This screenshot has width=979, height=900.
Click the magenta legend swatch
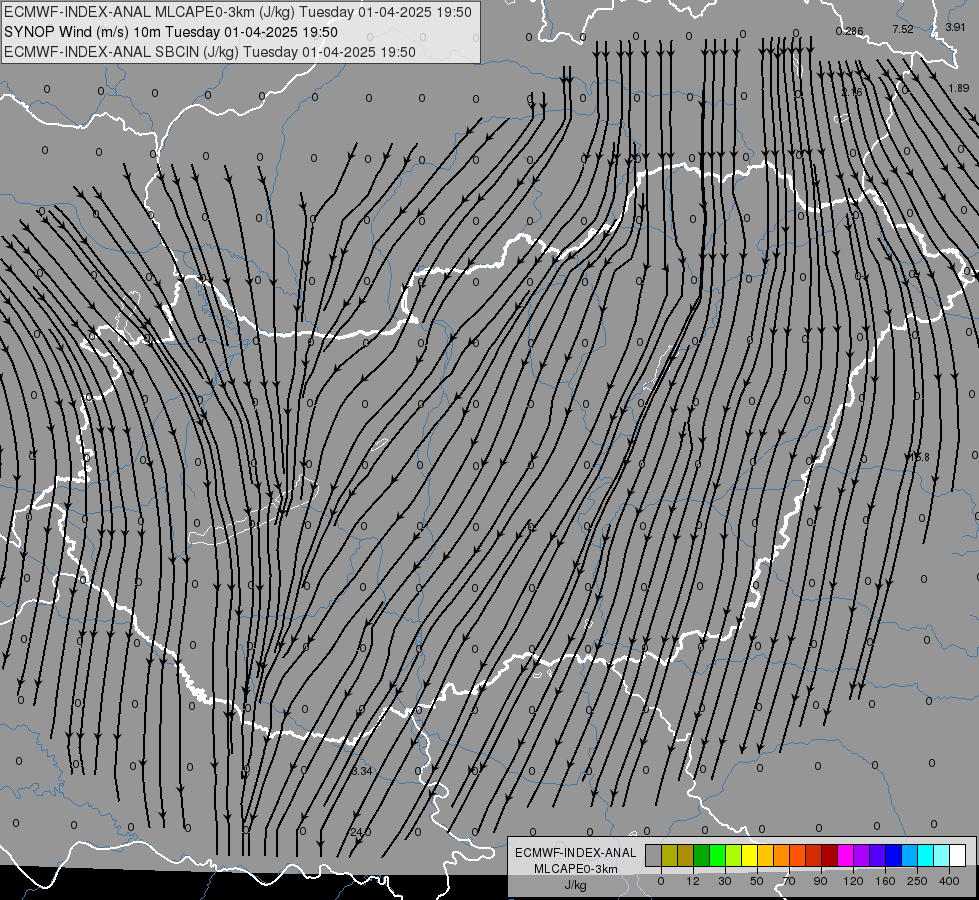point(845,855)
